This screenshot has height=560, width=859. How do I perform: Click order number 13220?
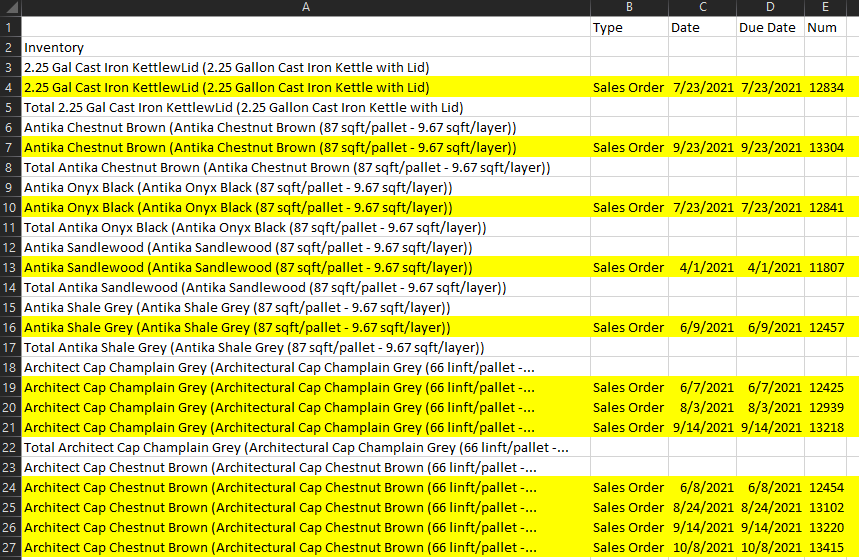(825, 527)
